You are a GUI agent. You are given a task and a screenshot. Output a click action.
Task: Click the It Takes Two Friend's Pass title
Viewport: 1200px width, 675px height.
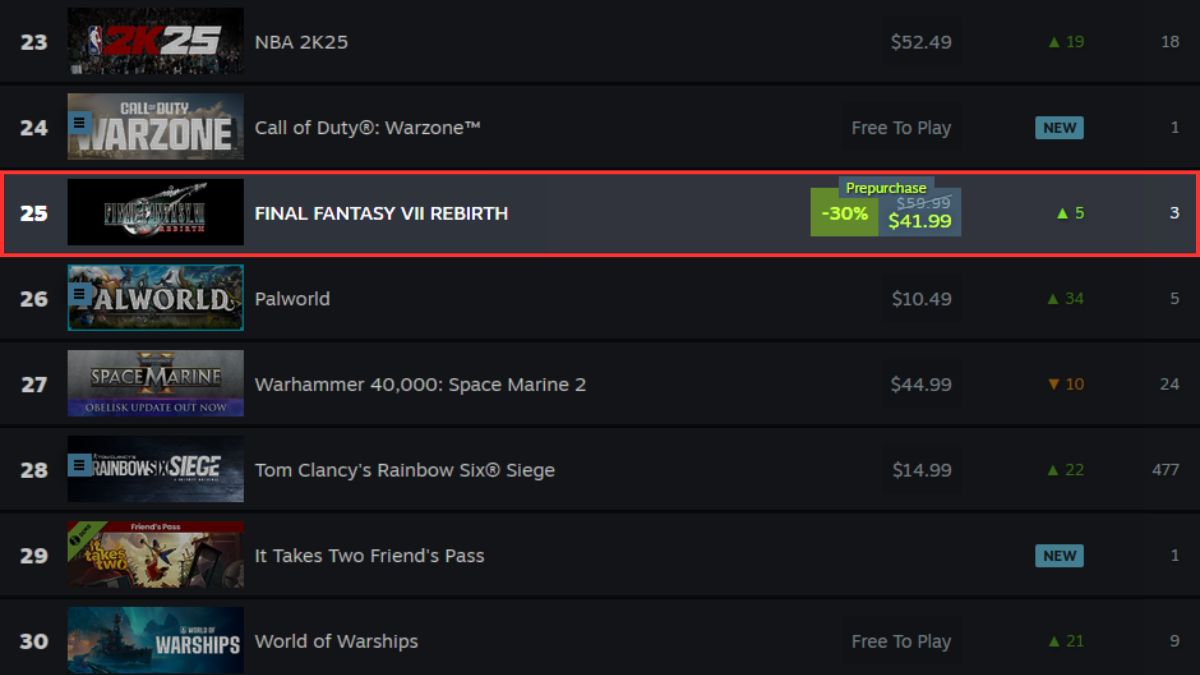click(x=369, y=556)
